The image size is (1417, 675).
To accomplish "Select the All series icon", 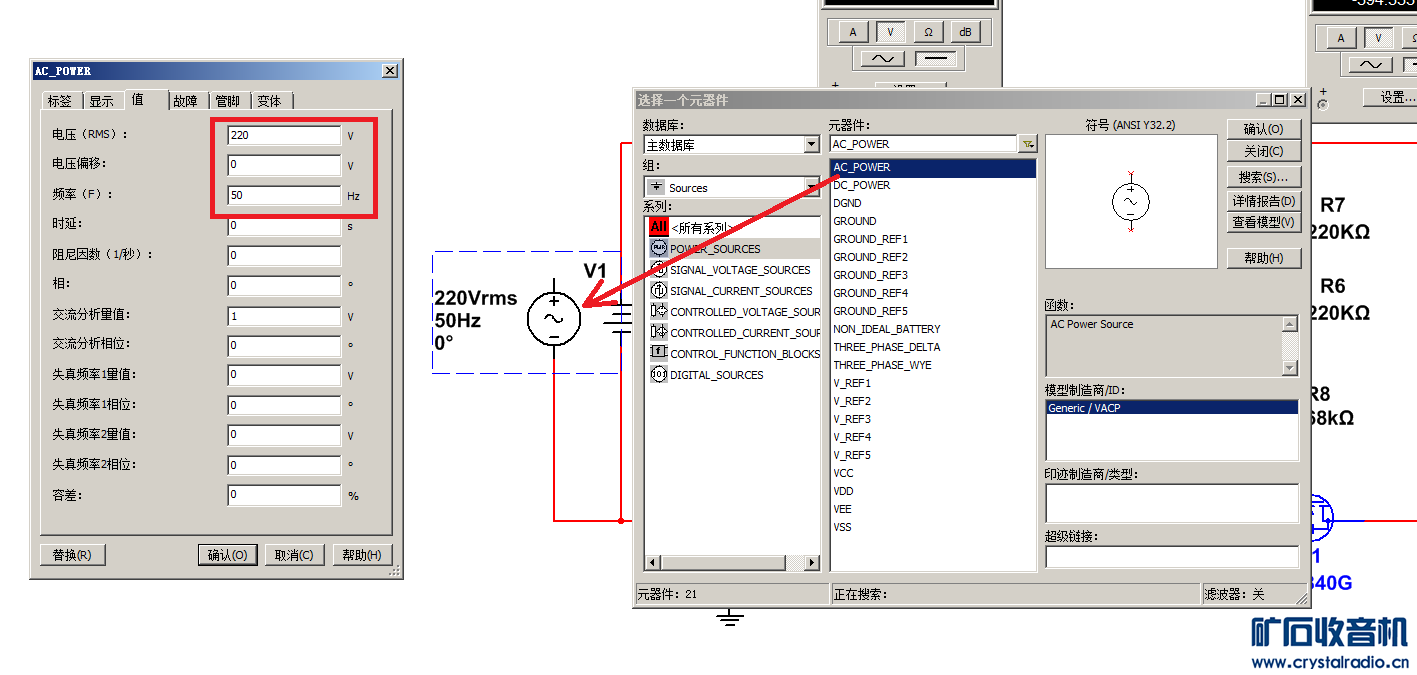I will point(658,227).
